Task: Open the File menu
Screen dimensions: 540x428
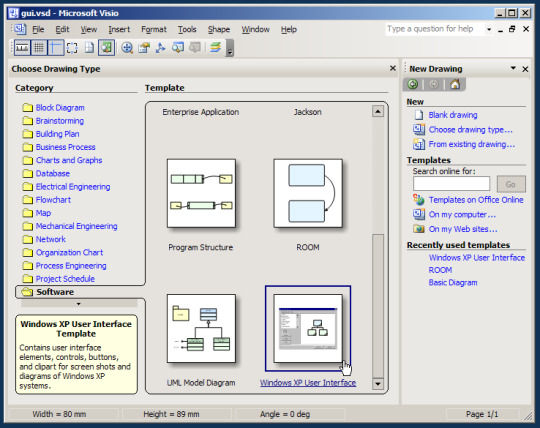Action: point(38,29)
